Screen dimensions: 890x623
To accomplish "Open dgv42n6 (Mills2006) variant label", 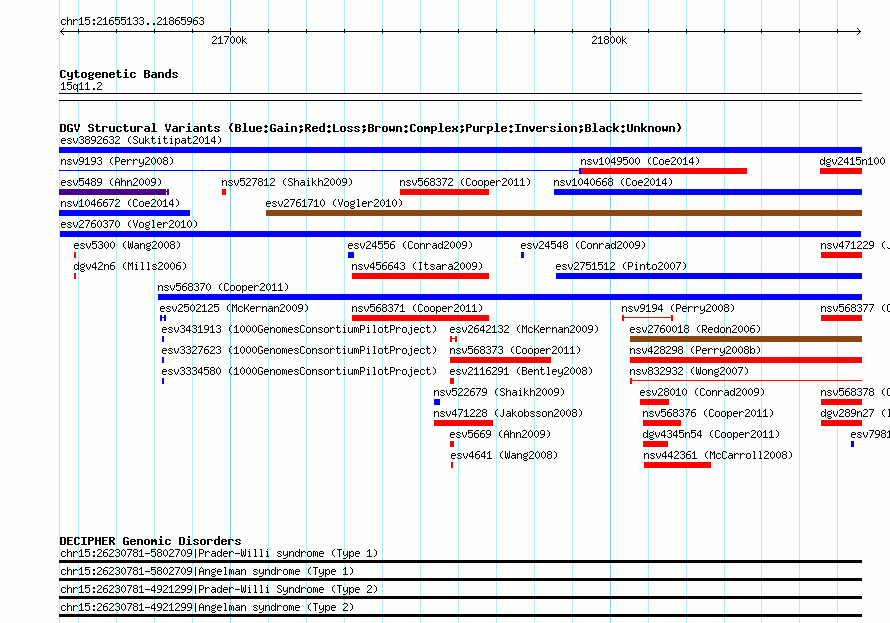I will click(130, 266).
